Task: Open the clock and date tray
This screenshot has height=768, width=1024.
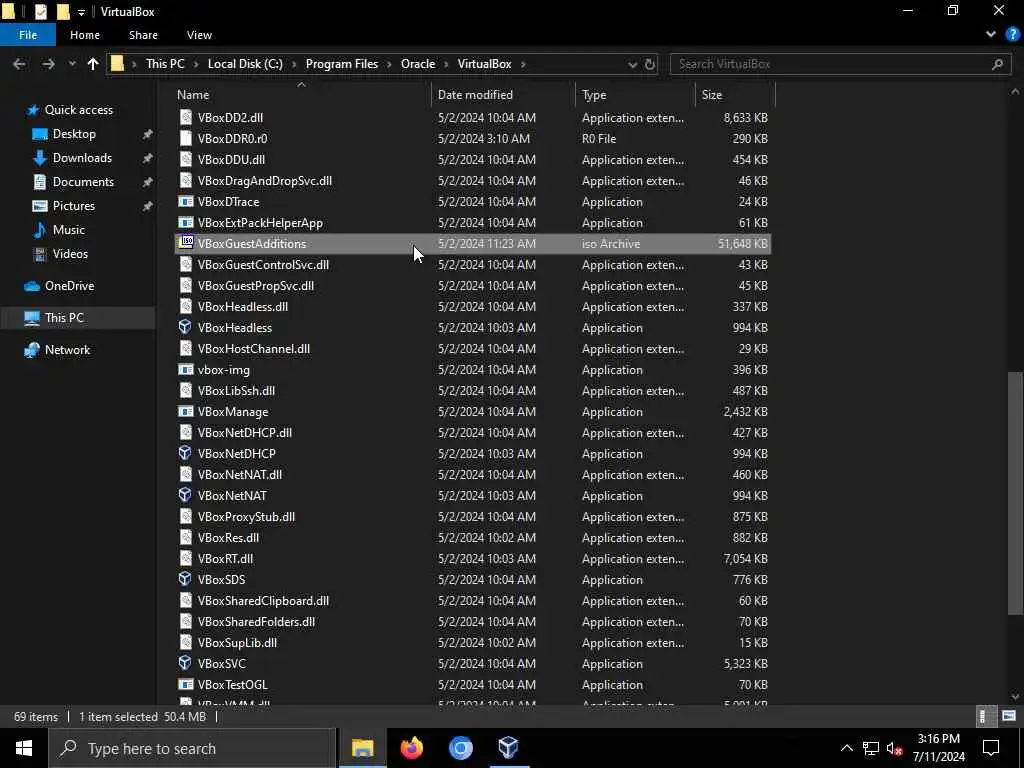Action: (x=938, y=748)
